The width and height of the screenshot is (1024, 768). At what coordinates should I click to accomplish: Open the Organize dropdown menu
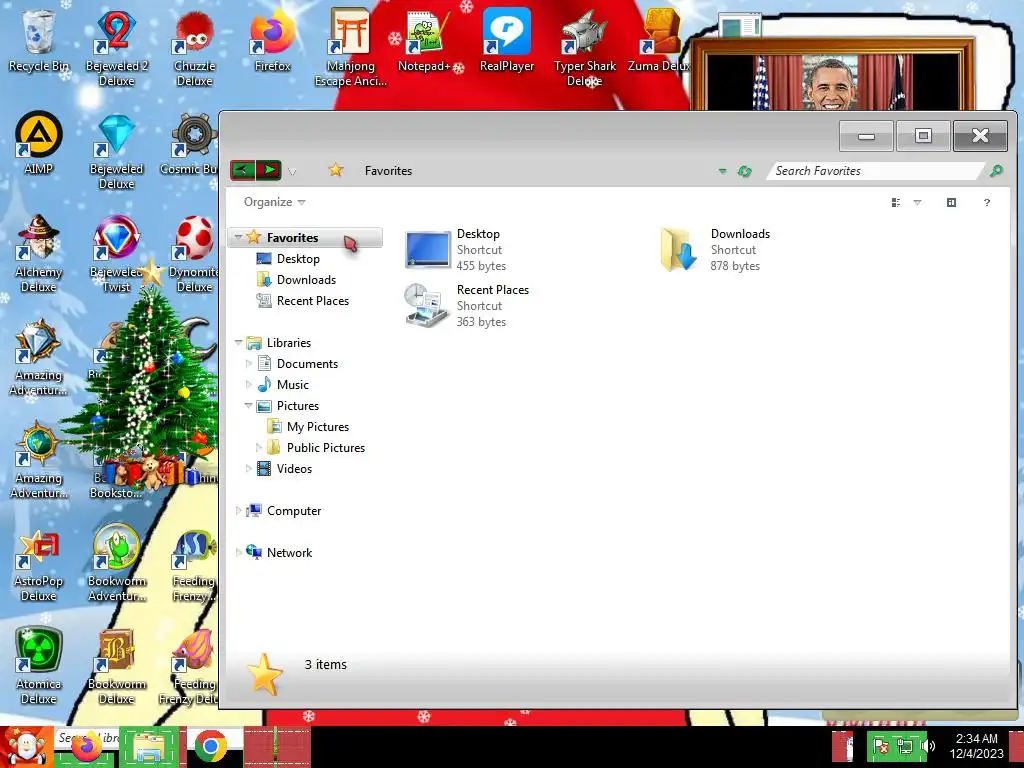274,202
